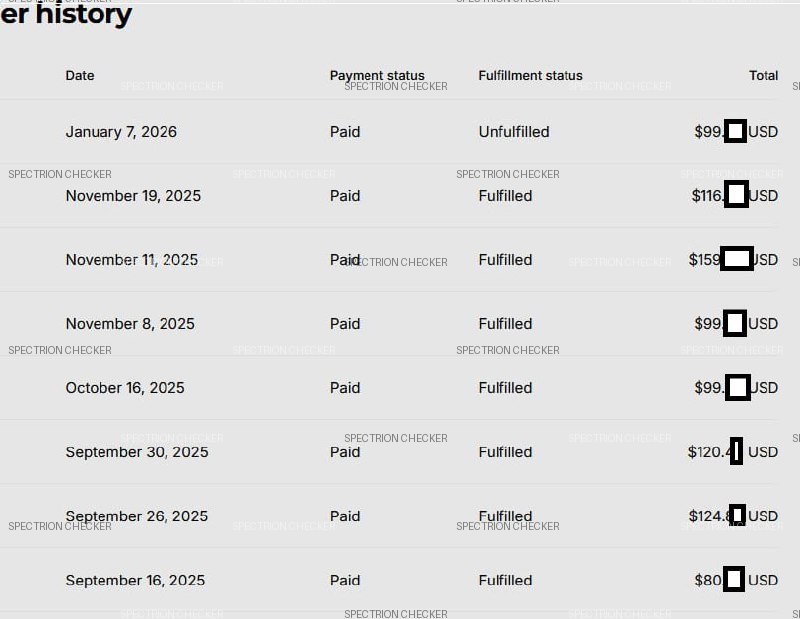The width and height of the screenshot is (800, 619).
Task: Open the September 26, 2025 order
Action: tap(137, 516)
